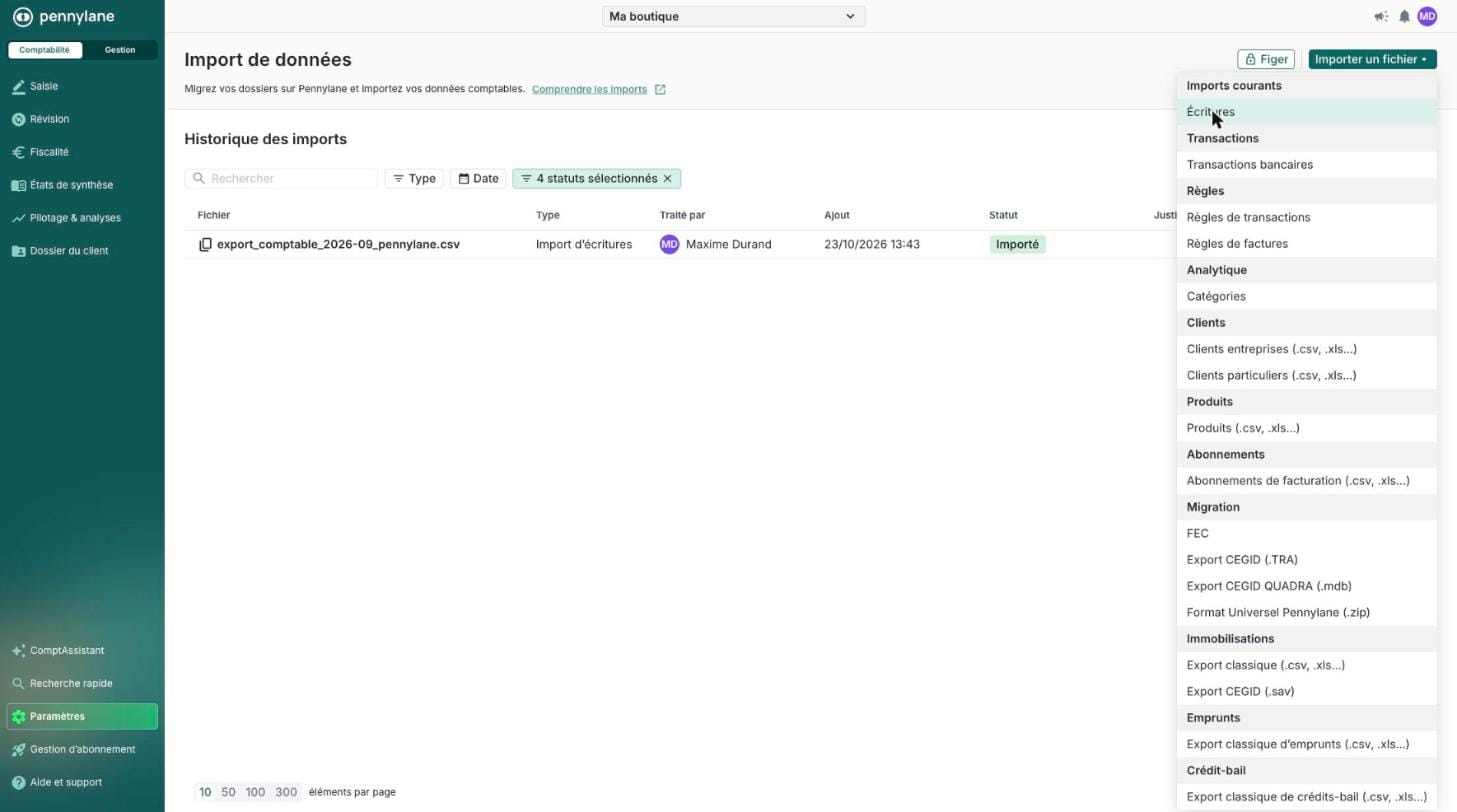Open the Dossier du client folder icon
1457x812 pixels.
[18, 251]
